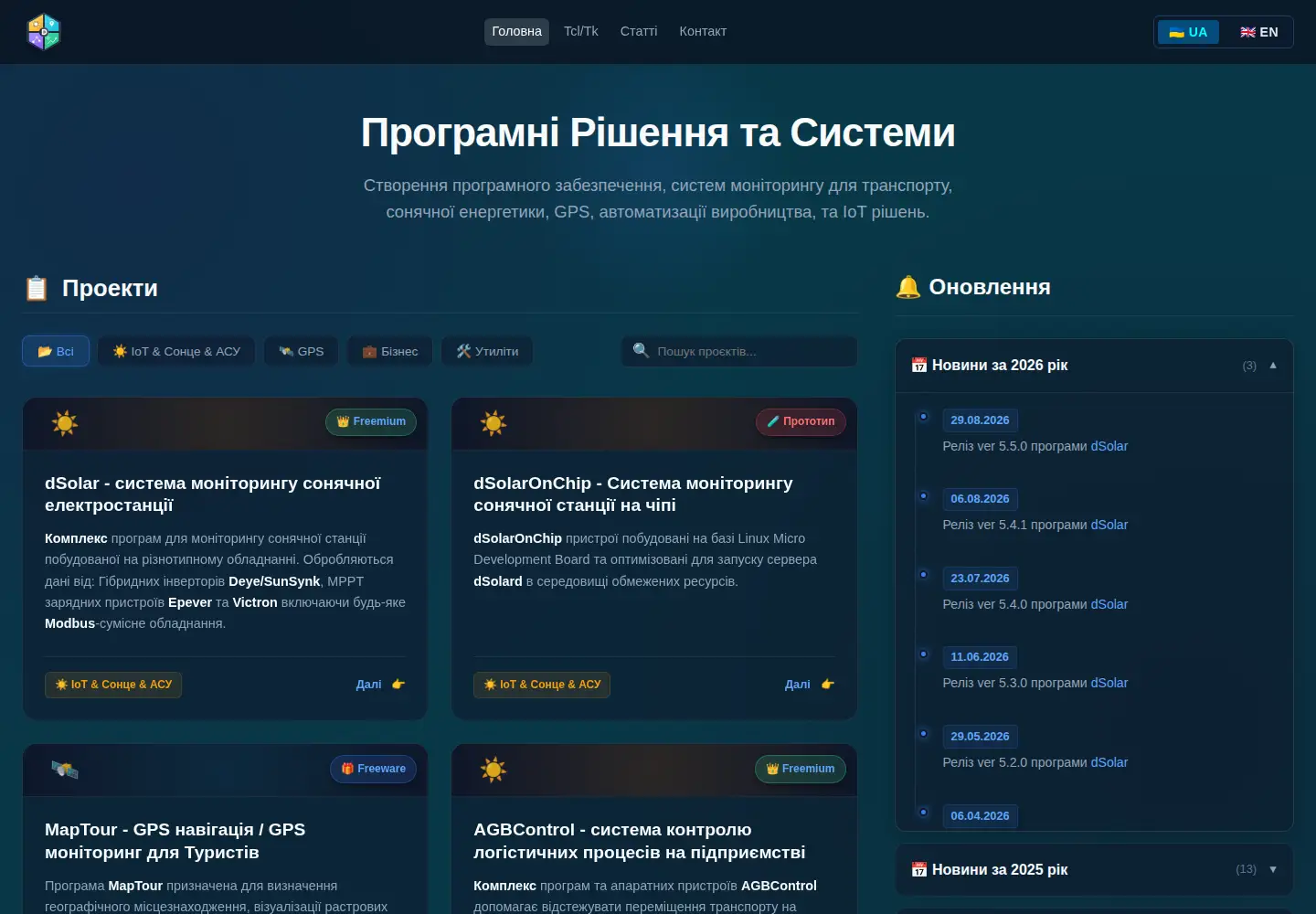Click IoT & Сонце & АСУ tag on dSolar card
The image size is (1316, 914).
pyautogui.click(x=113, y=685)
